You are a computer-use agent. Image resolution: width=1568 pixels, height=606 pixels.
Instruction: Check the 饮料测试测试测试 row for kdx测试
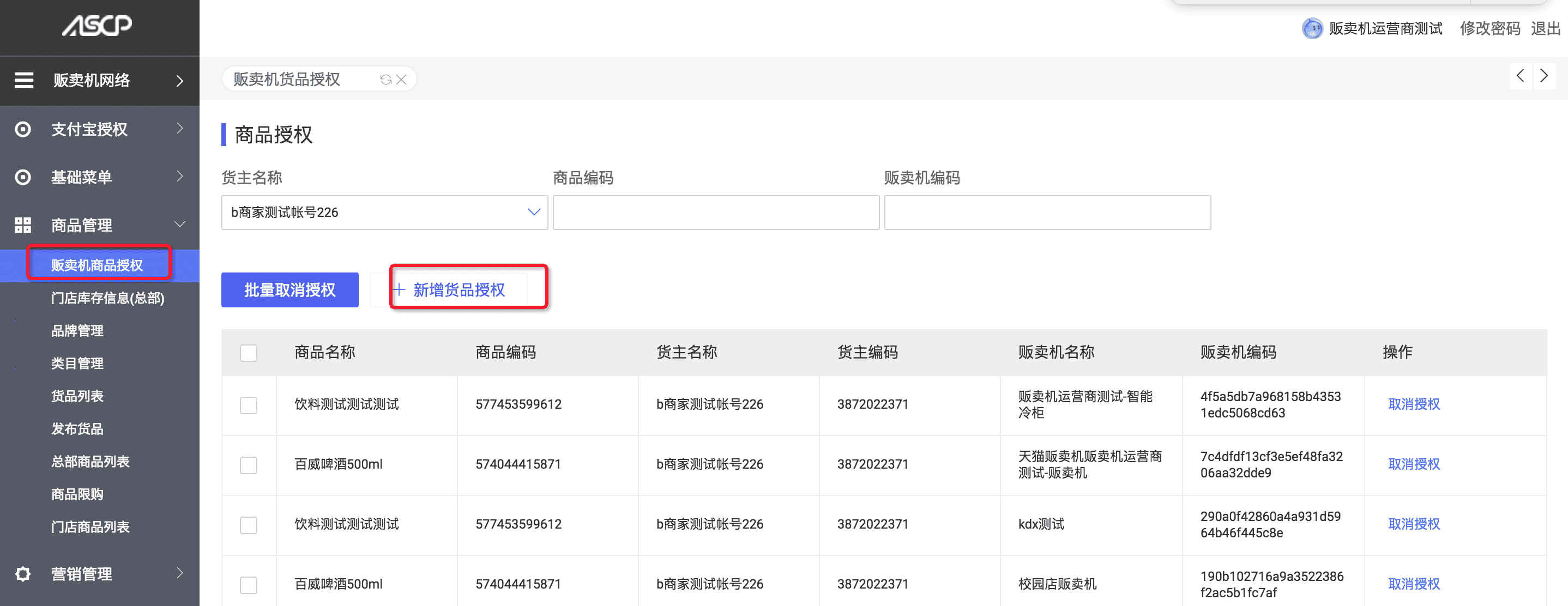249,525
